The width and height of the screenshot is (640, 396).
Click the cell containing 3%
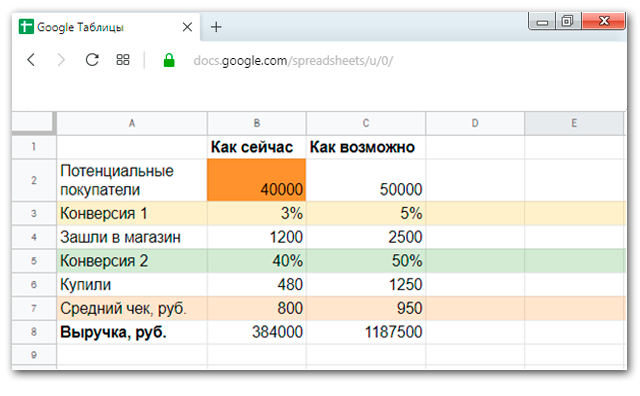pos(257,213)
